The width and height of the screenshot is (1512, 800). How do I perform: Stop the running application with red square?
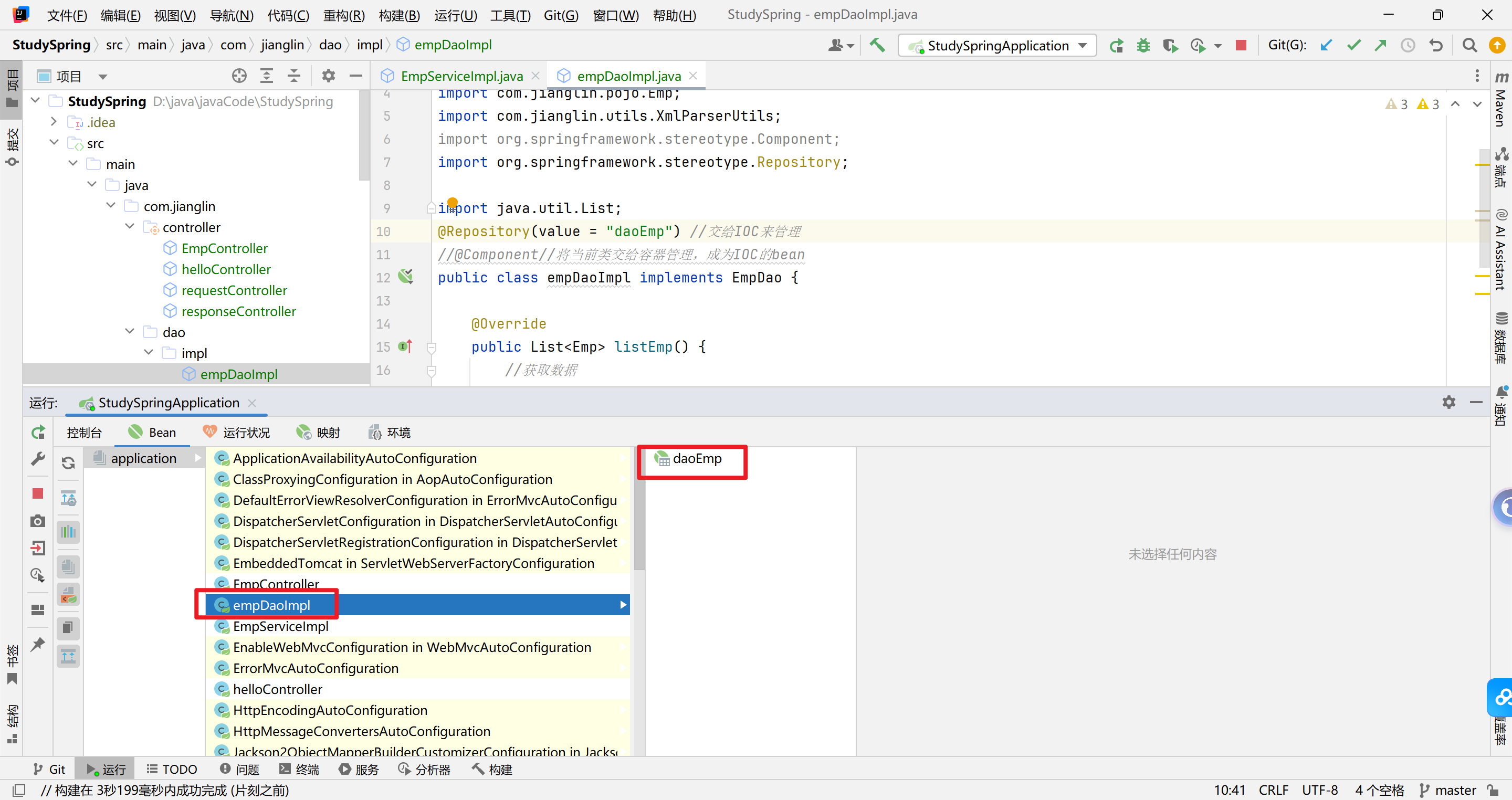point(1240,45)
